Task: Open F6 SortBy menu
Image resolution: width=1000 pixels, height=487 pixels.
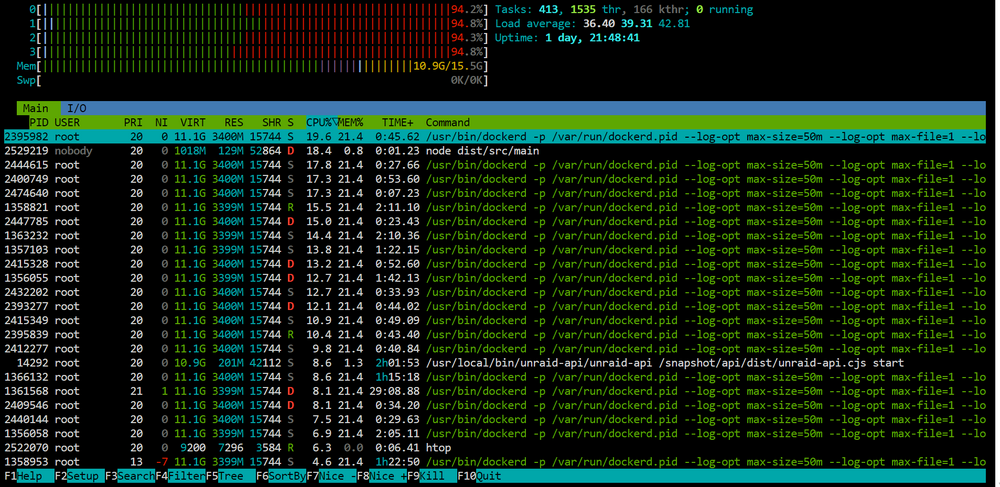Action: coord(281,476)
